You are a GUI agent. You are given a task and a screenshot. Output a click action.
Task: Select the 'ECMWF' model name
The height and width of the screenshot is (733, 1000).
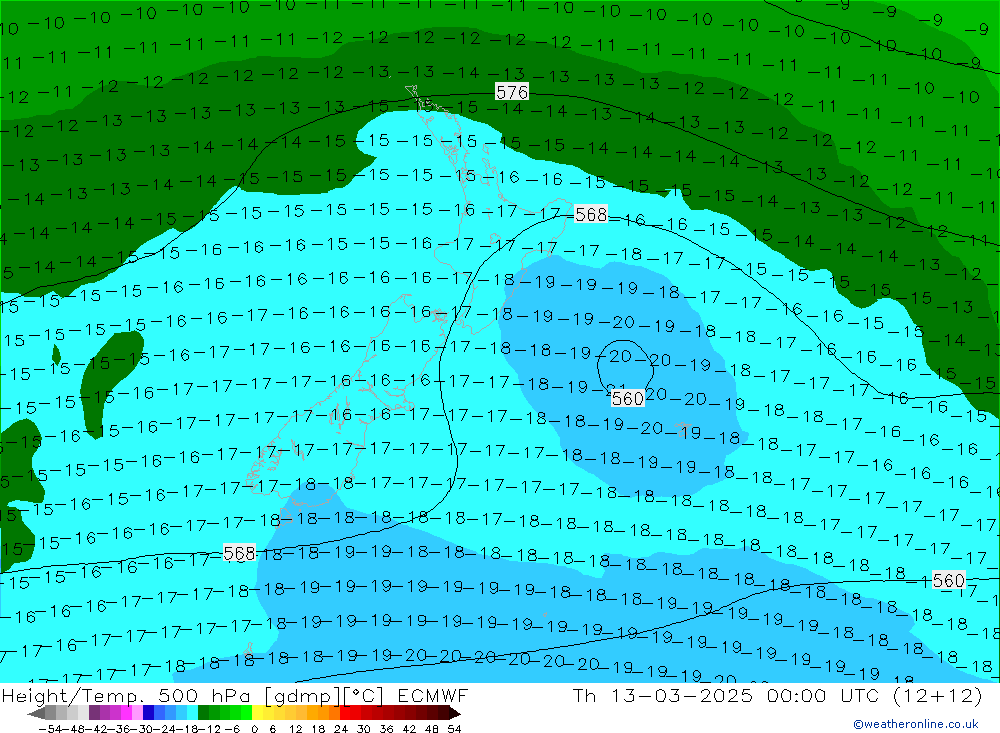pyautogui.click(x=432, y=695)
